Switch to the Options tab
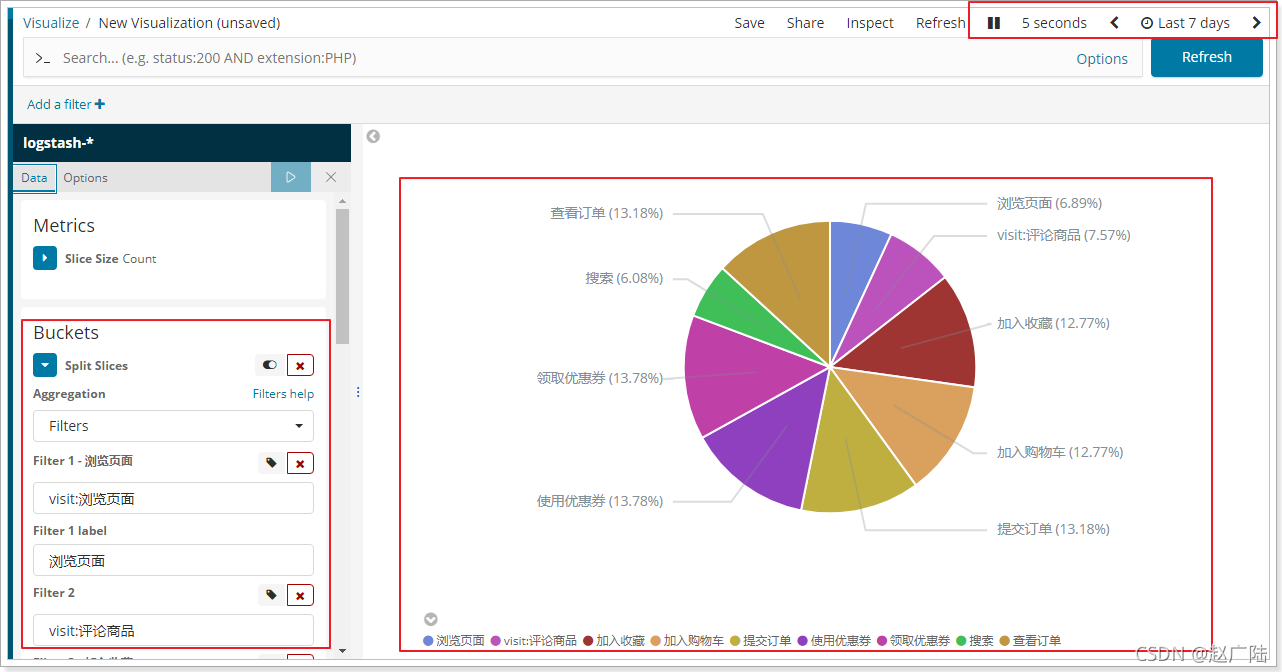This screenshot has height=672, width=1282. 85,177
